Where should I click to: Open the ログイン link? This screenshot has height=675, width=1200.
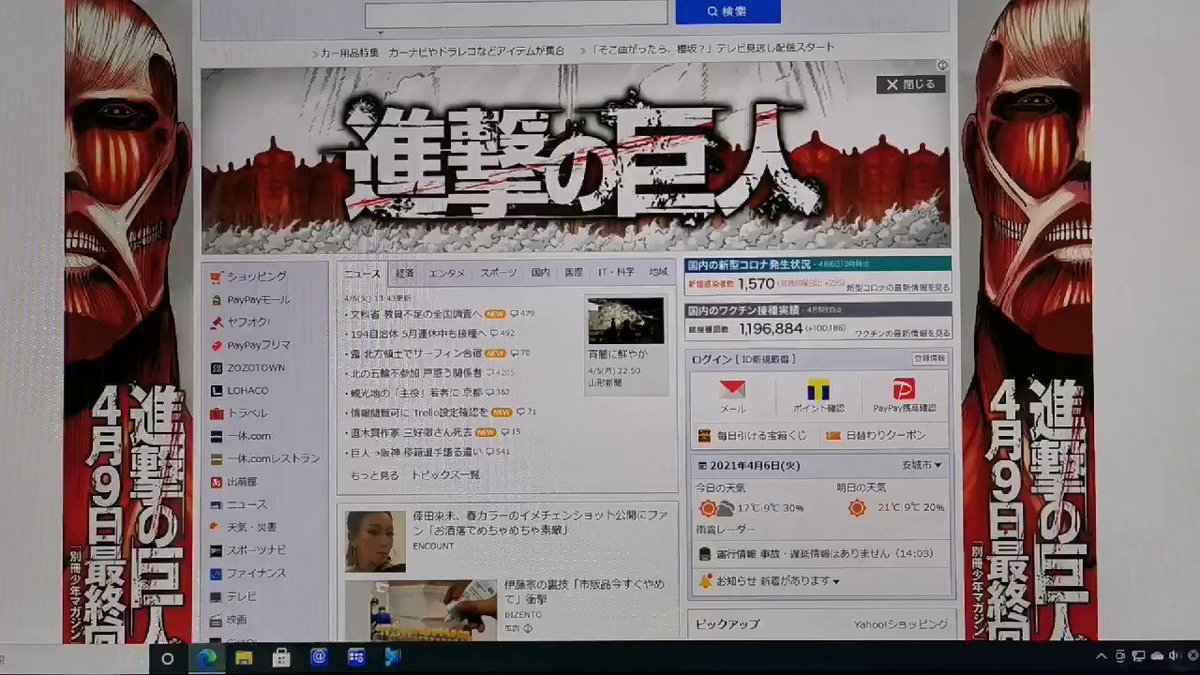(x=711, y=359)
